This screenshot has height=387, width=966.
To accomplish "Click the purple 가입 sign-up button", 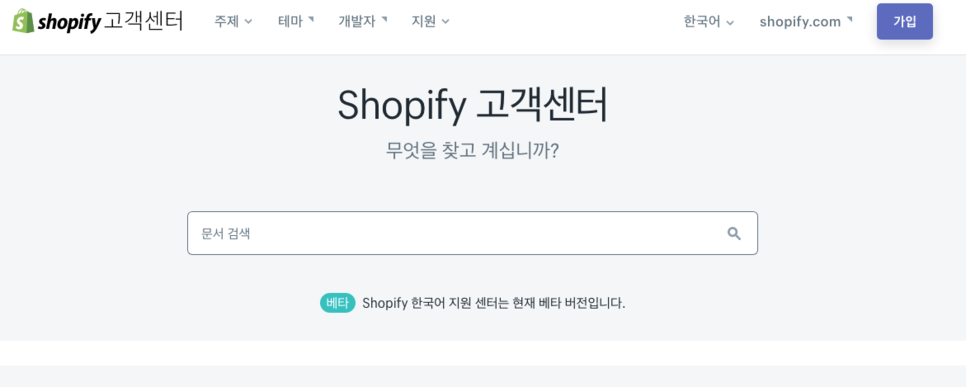I will [904, 22].
